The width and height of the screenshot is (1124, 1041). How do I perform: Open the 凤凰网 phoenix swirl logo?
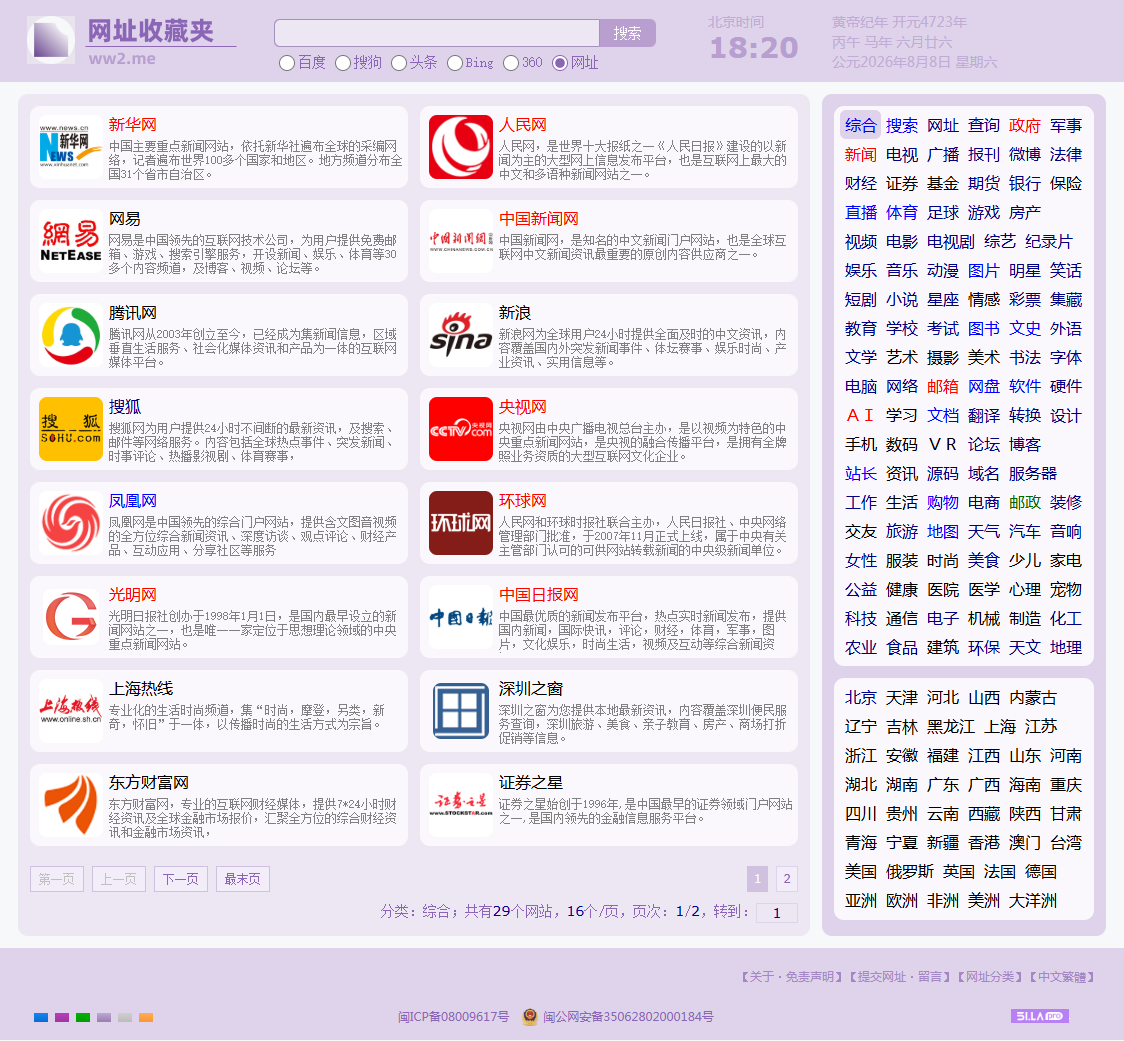(70, 523)
